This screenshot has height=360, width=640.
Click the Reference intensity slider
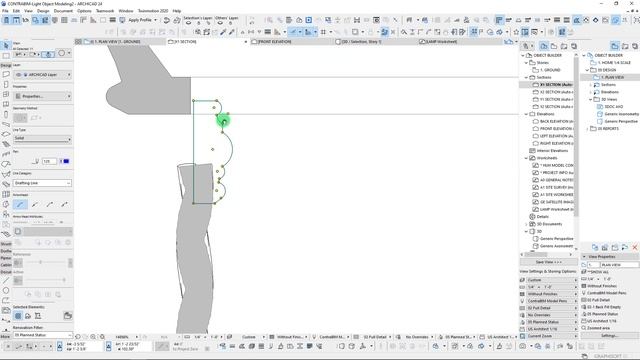pyautogui.click(x=41, y=262)
